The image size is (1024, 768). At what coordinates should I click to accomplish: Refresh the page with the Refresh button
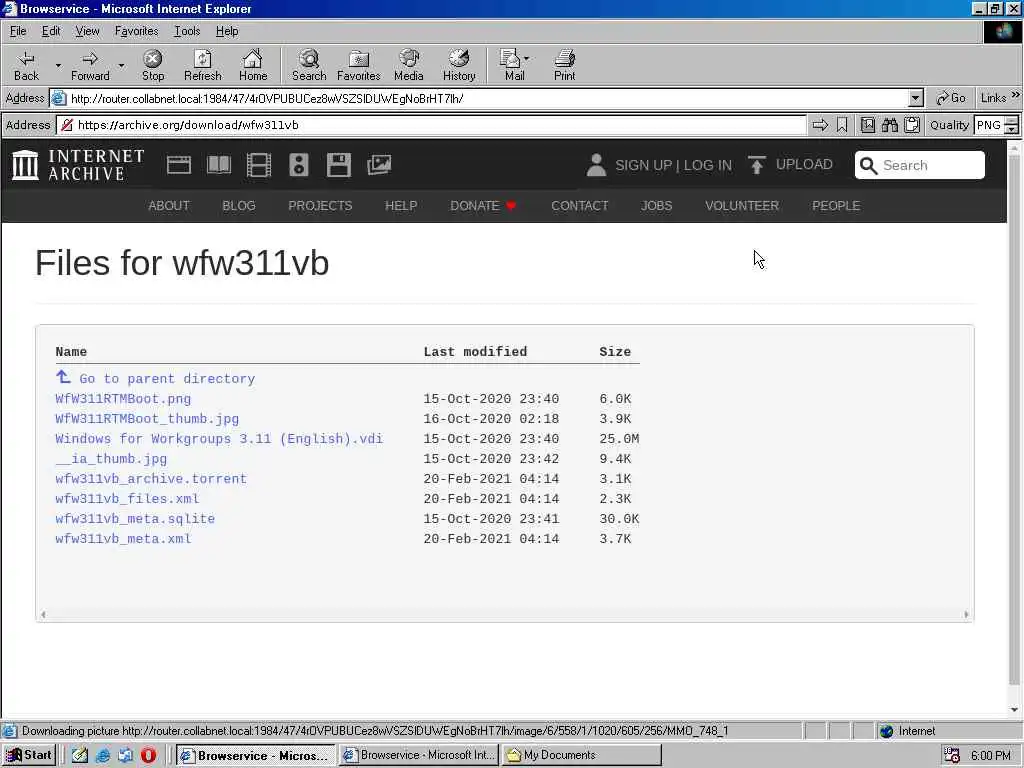point(202,65)
